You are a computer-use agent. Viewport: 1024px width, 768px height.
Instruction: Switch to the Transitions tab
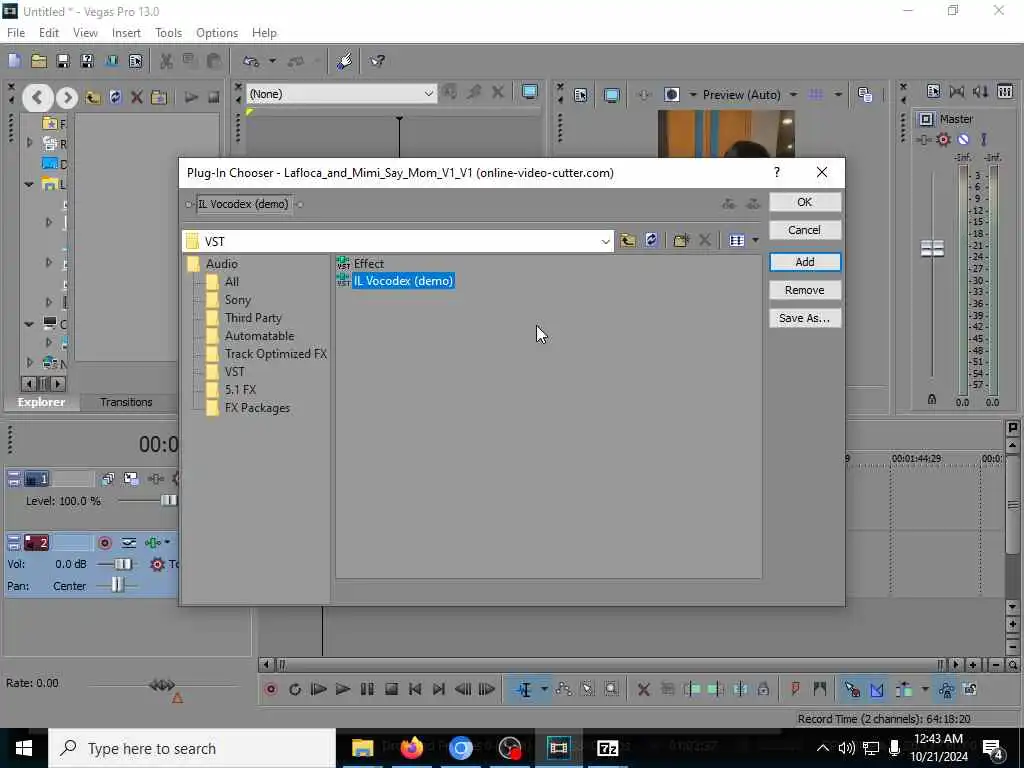126,402
